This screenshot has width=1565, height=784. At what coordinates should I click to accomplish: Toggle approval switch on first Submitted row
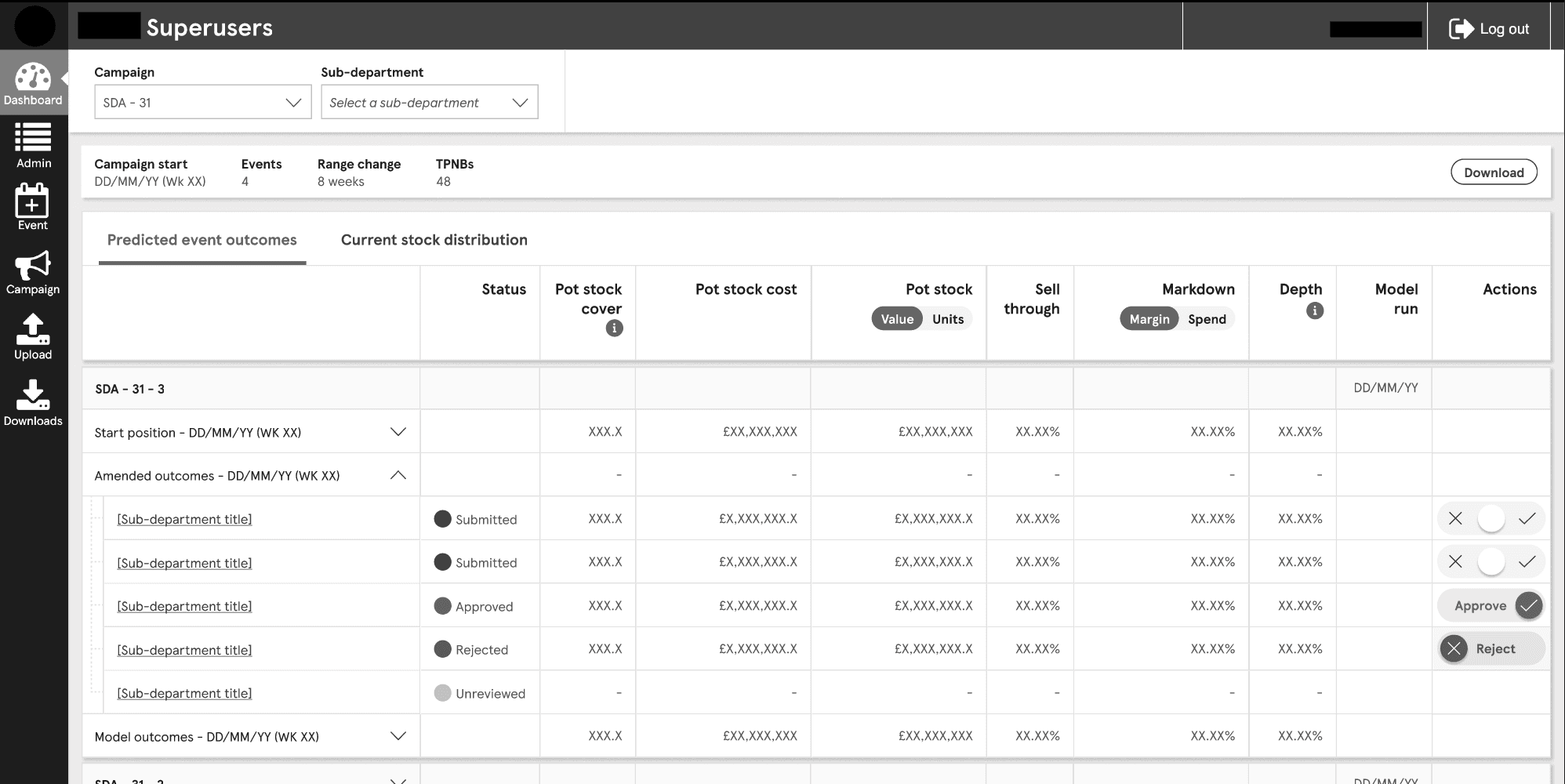coord(1491,518)
